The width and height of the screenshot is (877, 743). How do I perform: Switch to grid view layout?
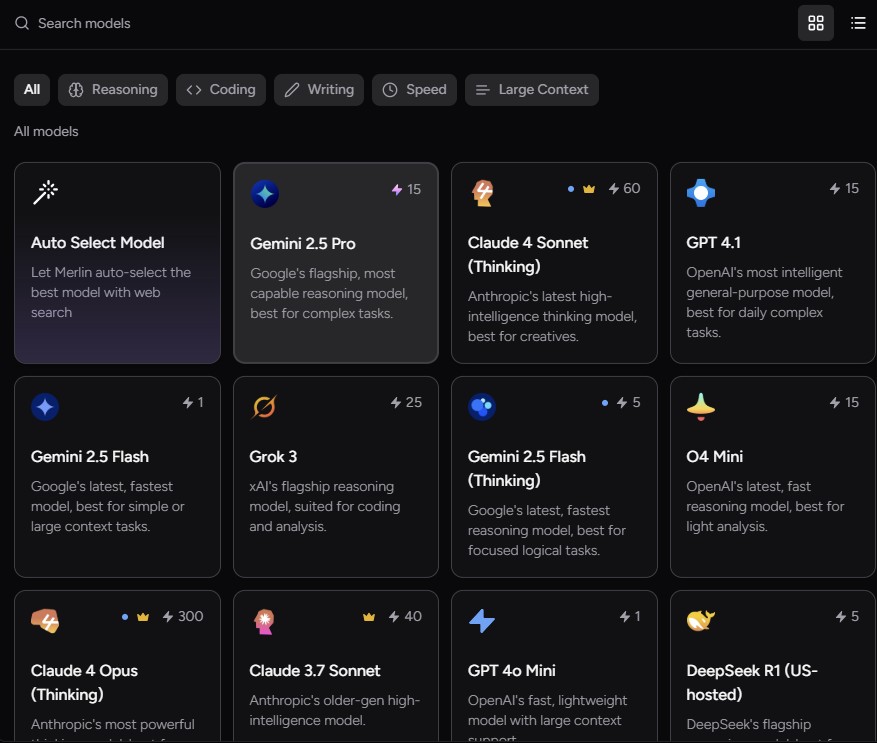point(816,23)
